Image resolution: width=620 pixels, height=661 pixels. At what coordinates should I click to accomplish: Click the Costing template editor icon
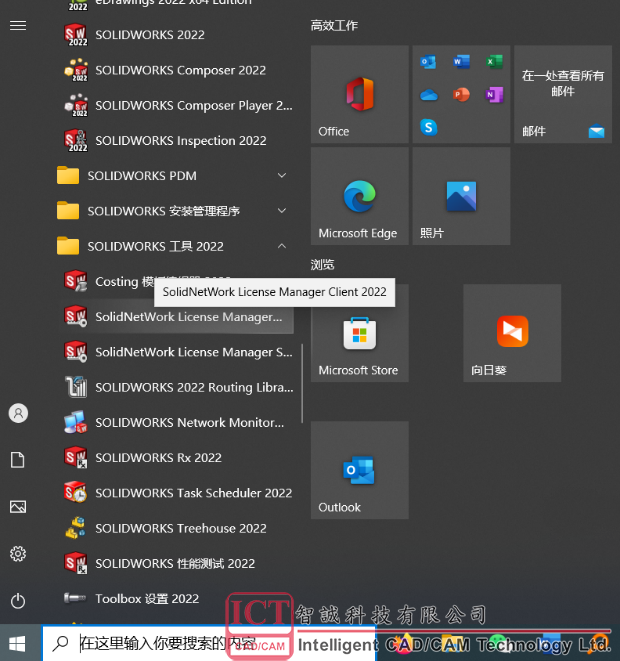tap(76, 281)
